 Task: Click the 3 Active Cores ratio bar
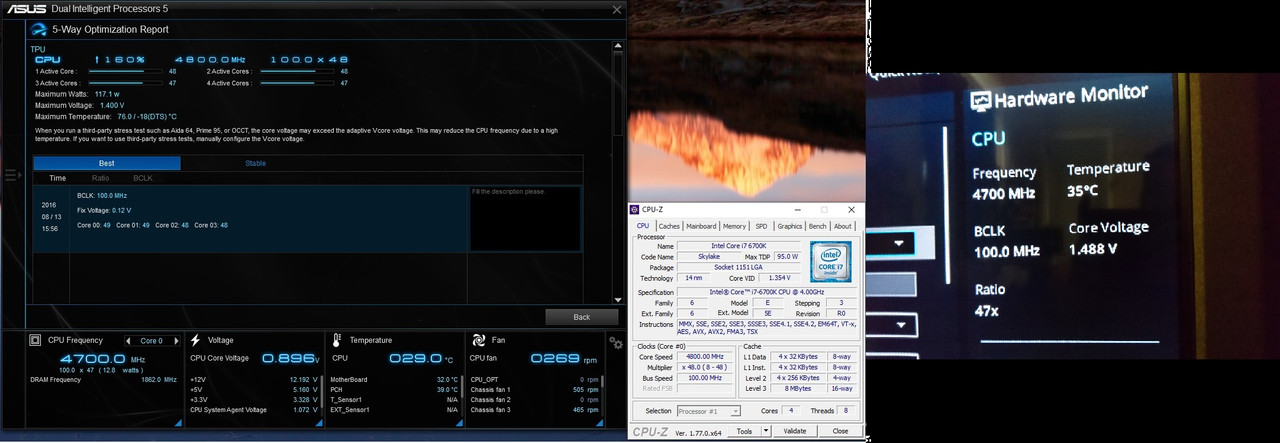pyautogui.click(x=126, y=84)
